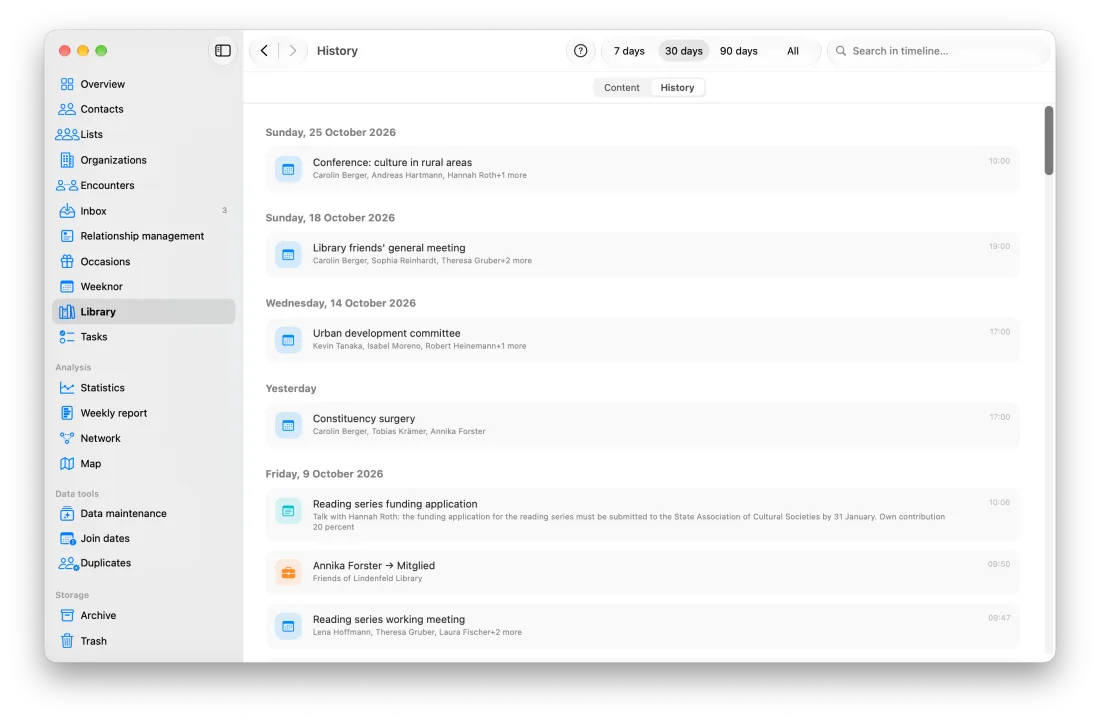Open the Conference: culture in rural areas entry
This screenshot has width=1100, height=721.
[x=642, y=168]
